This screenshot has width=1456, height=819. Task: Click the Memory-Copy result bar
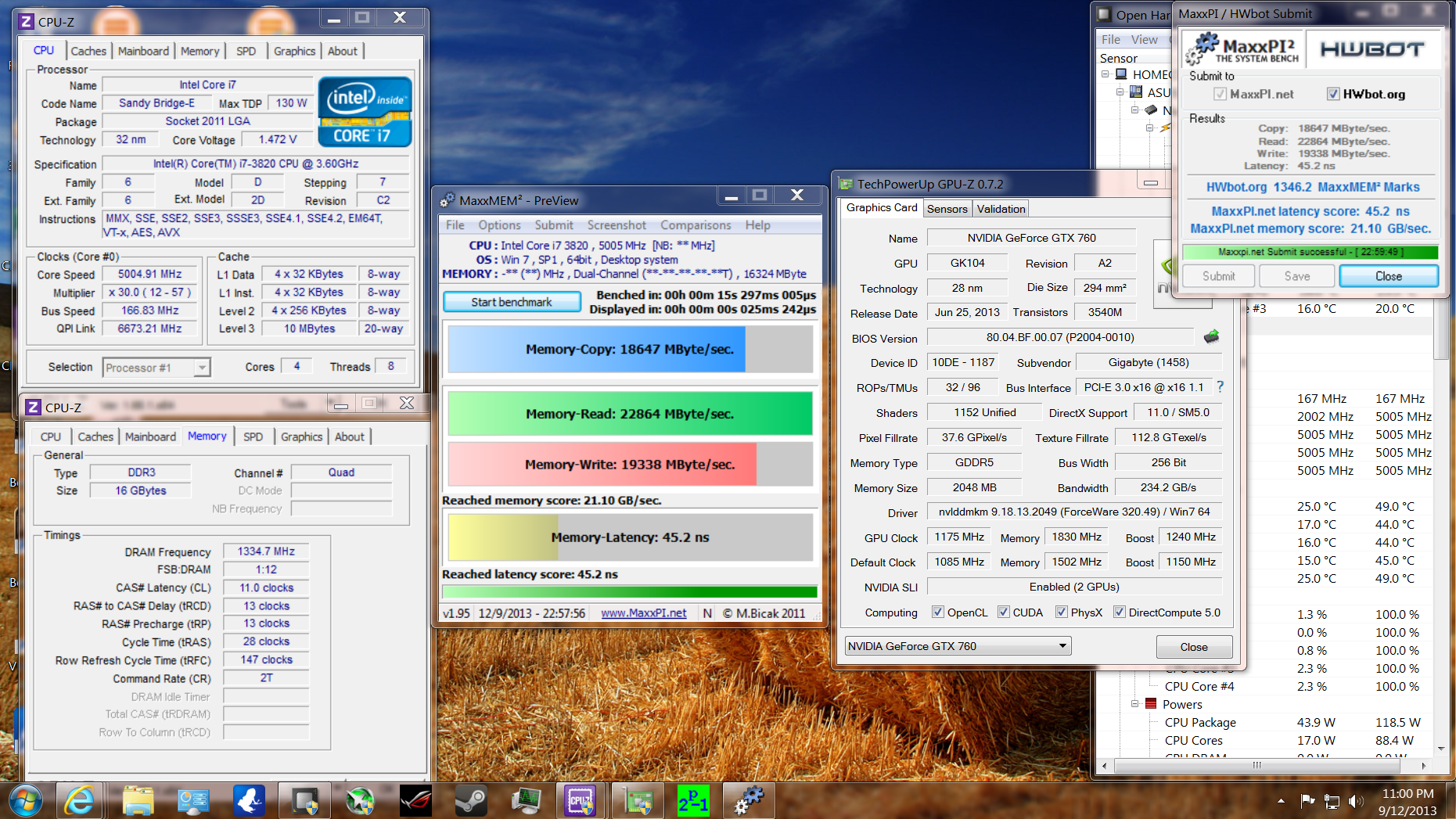point(630,349)
